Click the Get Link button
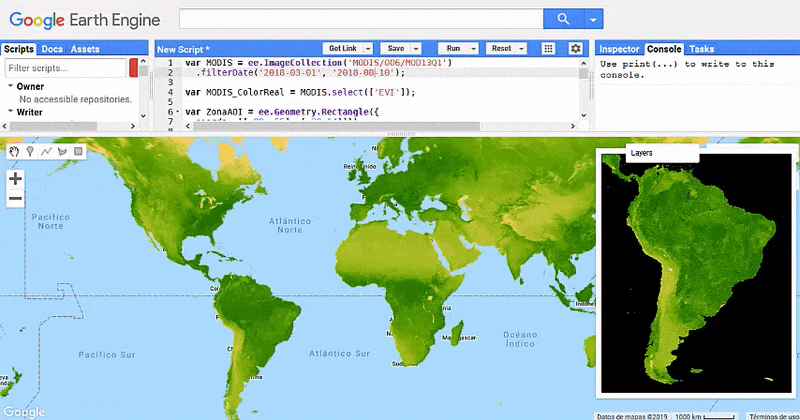 [342, 48]
